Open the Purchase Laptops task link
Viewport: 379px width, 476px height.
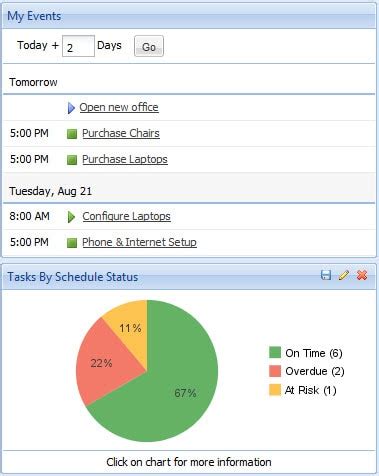(x=125, y=159)
